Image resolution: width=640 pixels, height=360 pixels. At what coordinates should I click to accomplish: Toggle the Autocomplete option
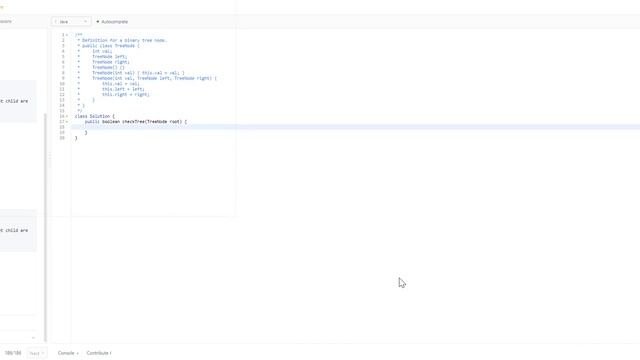click(112, 22)
